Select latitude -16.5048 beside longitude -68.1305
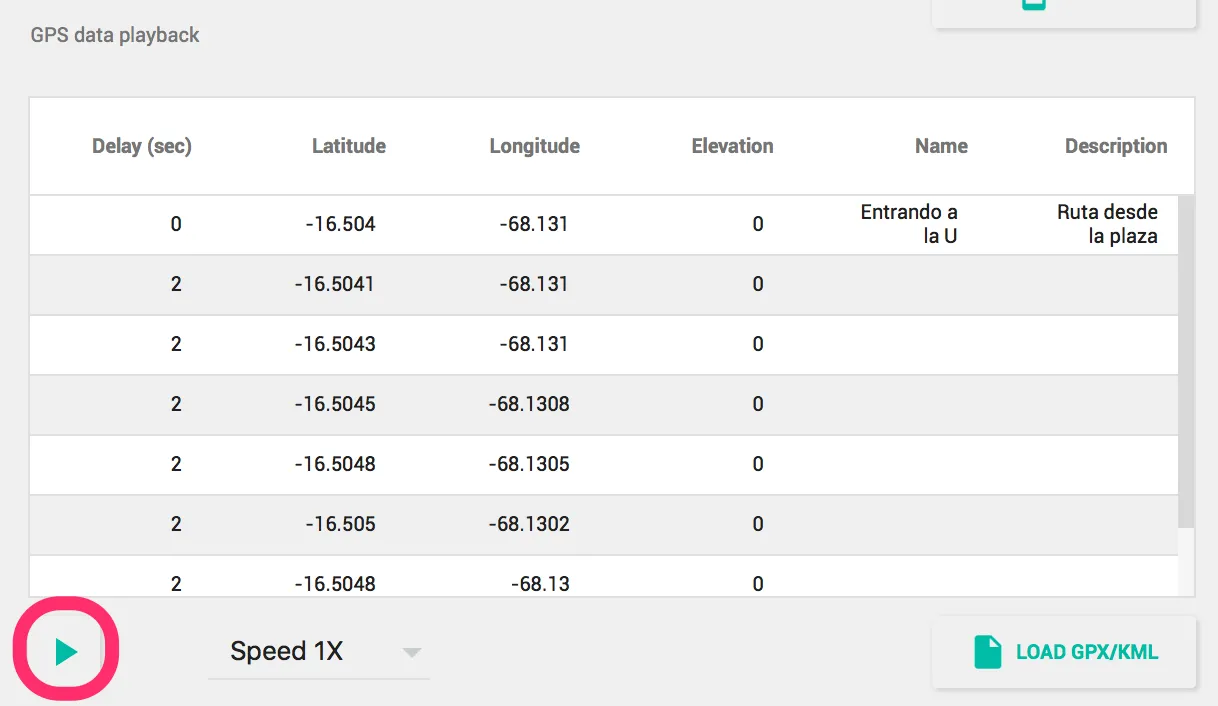Viewport: 1218px width, 706px height. 335,464
